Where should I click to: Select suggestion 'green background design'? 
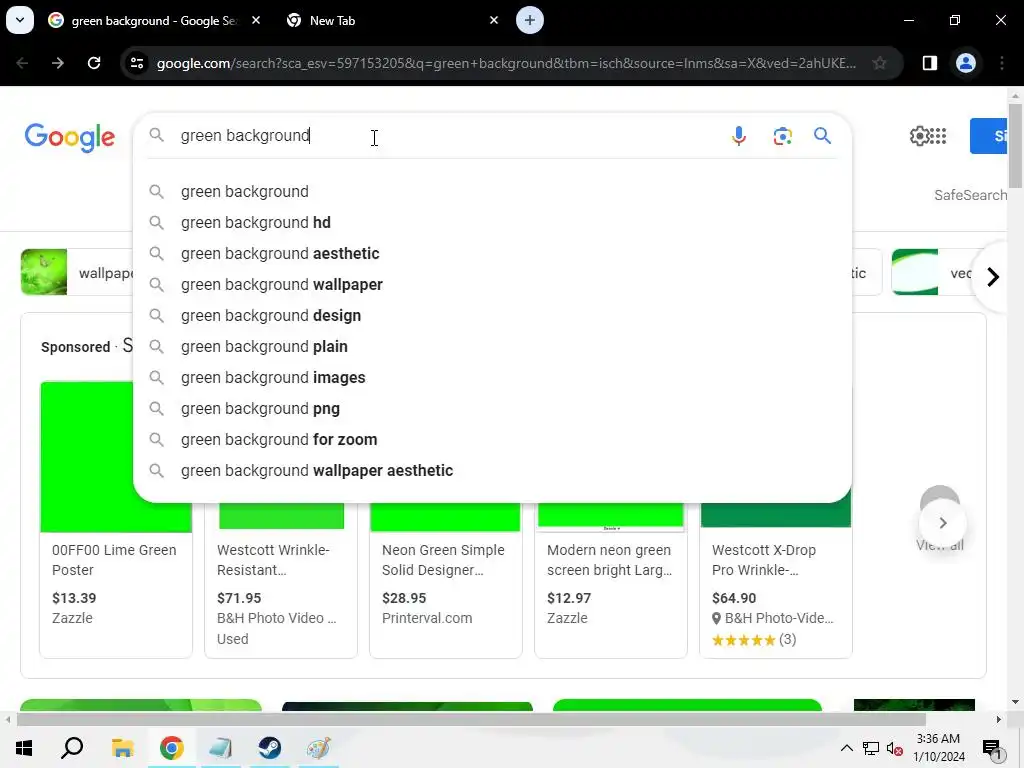click(492, 315)
